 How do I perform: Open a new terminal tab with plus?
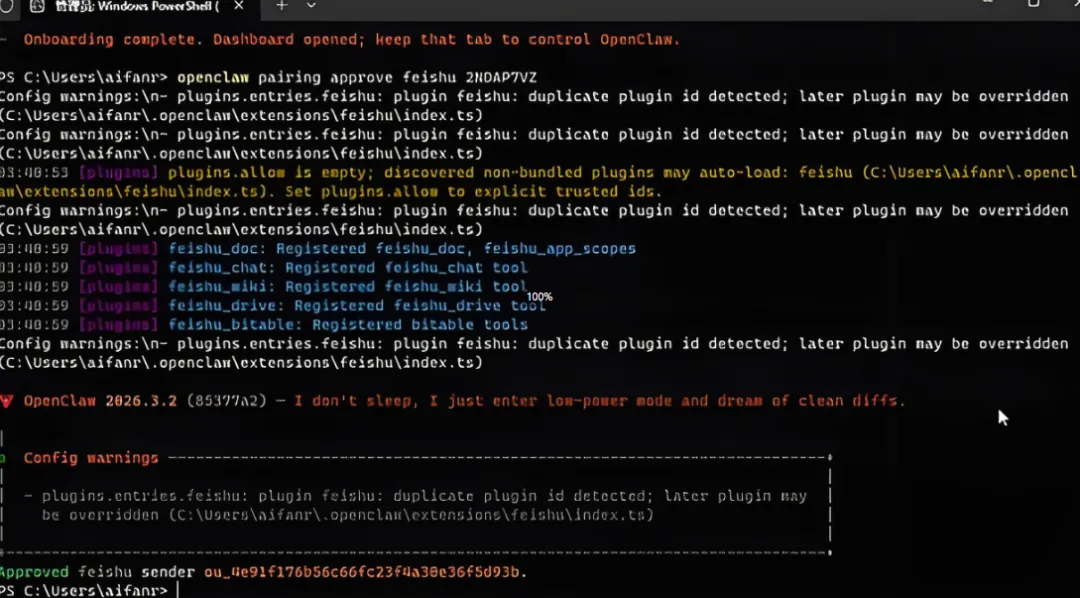(x=282, y=5)
